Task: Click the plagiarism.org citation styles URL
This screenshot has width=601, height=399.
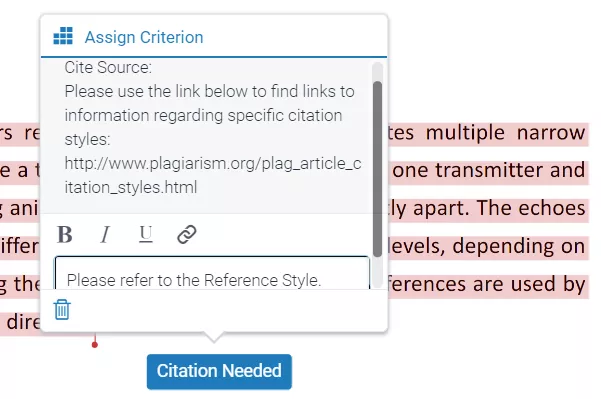Action: [x=213, y=175]
